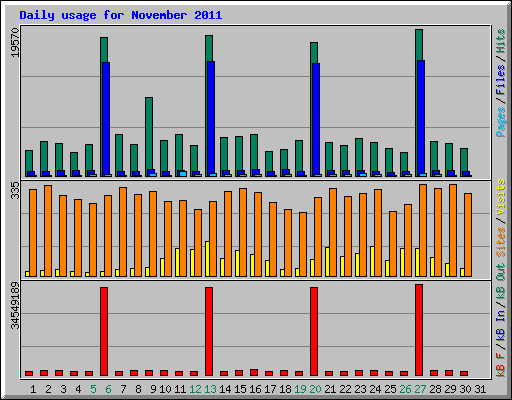Select the 34549189 kB axis value

pos(15,305)
